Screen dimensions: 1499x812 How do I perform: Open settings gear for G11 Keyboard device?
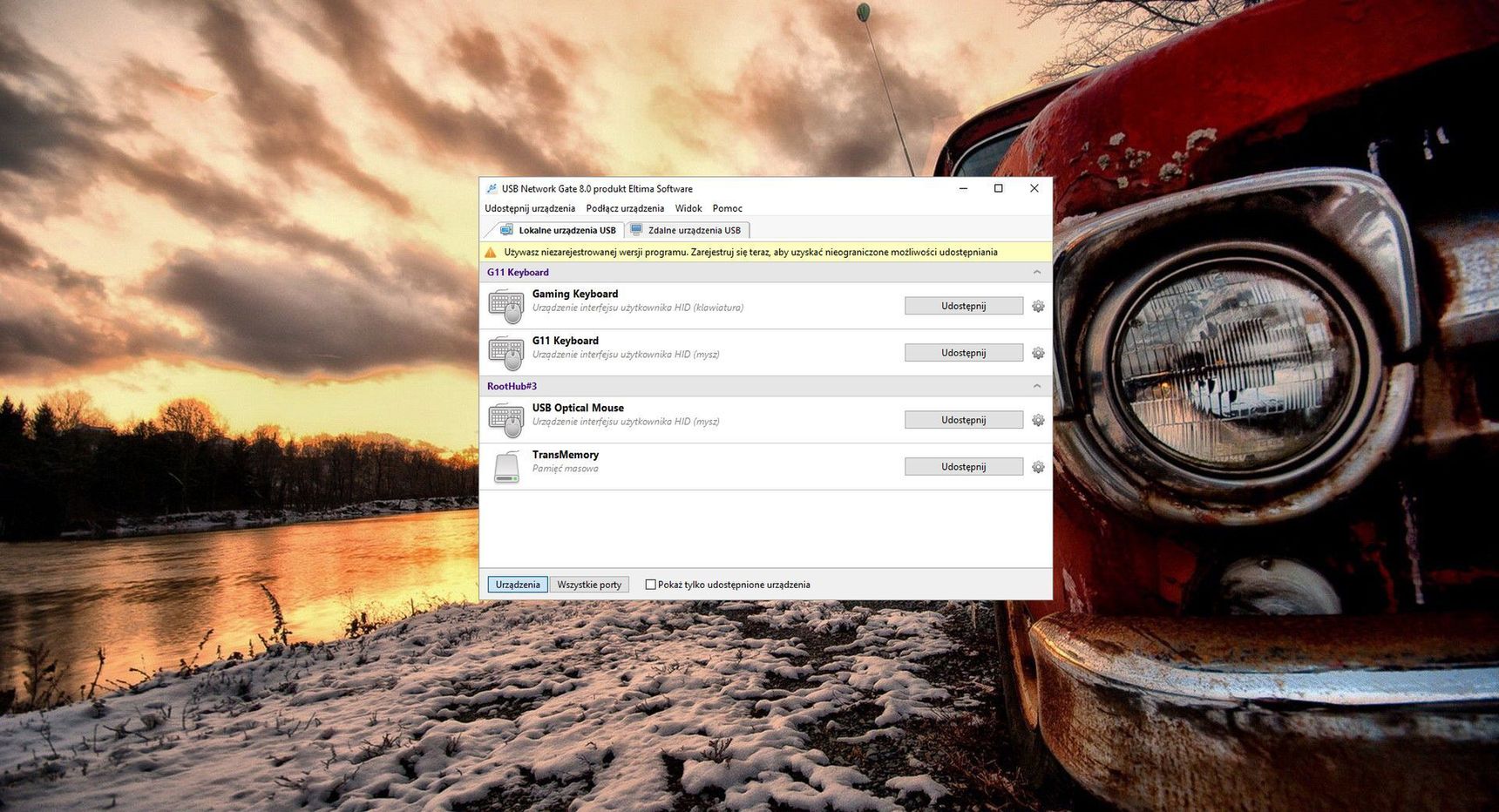point(1038,354)
